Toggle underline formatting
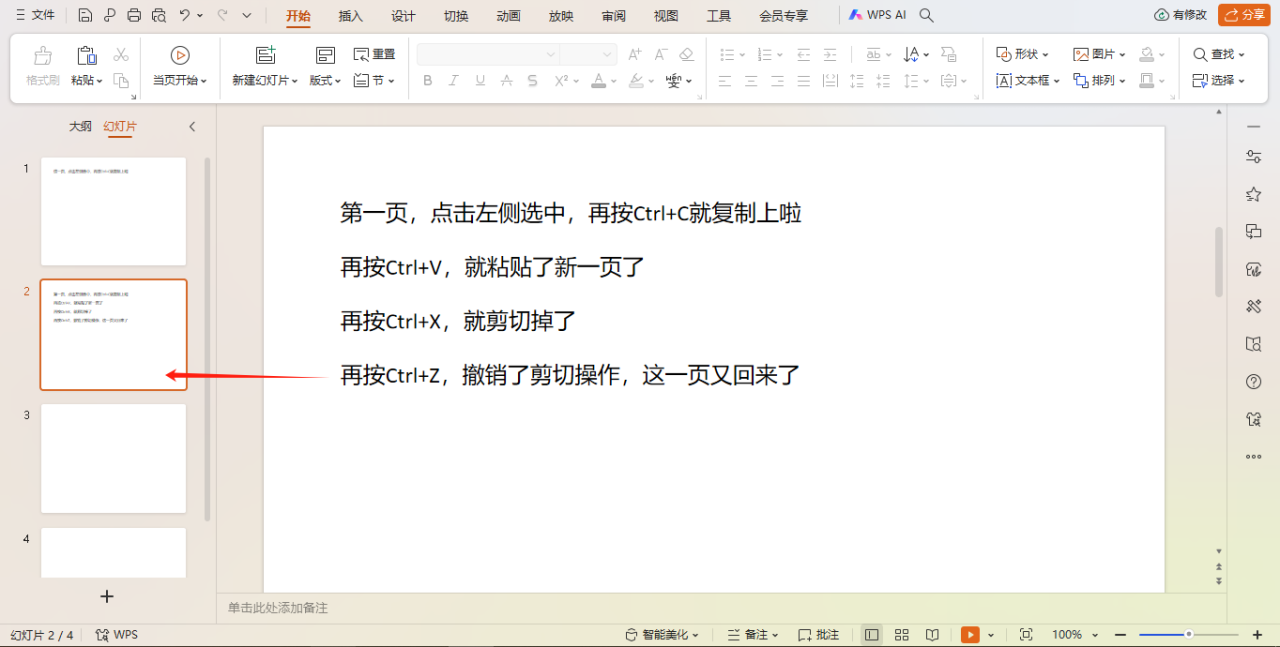This screenshot has height=647, width=1280. coord(480,80)
